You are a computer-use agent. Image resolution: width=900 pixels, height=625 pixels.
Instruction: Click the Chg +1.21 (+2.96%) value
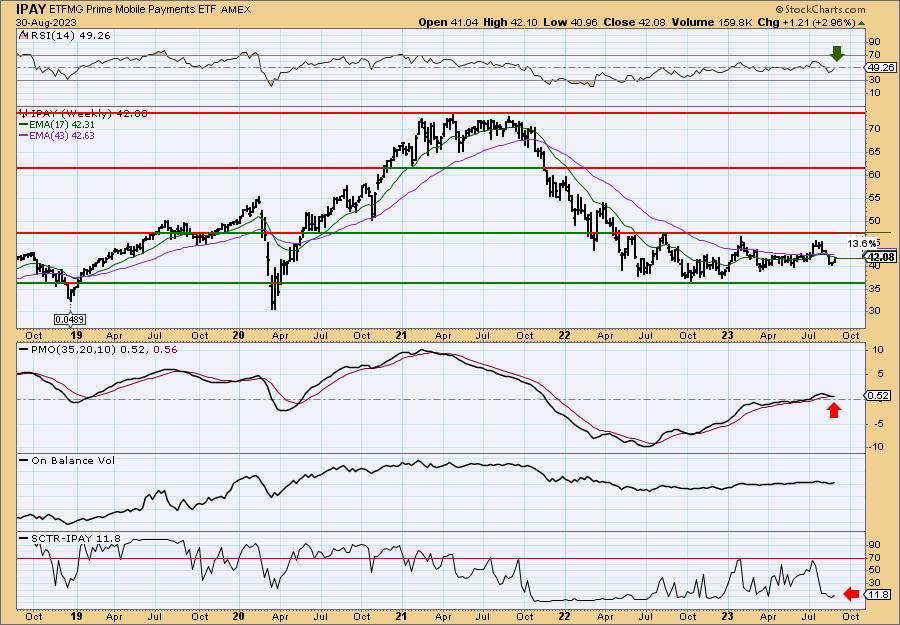click(x=806, y=22)
